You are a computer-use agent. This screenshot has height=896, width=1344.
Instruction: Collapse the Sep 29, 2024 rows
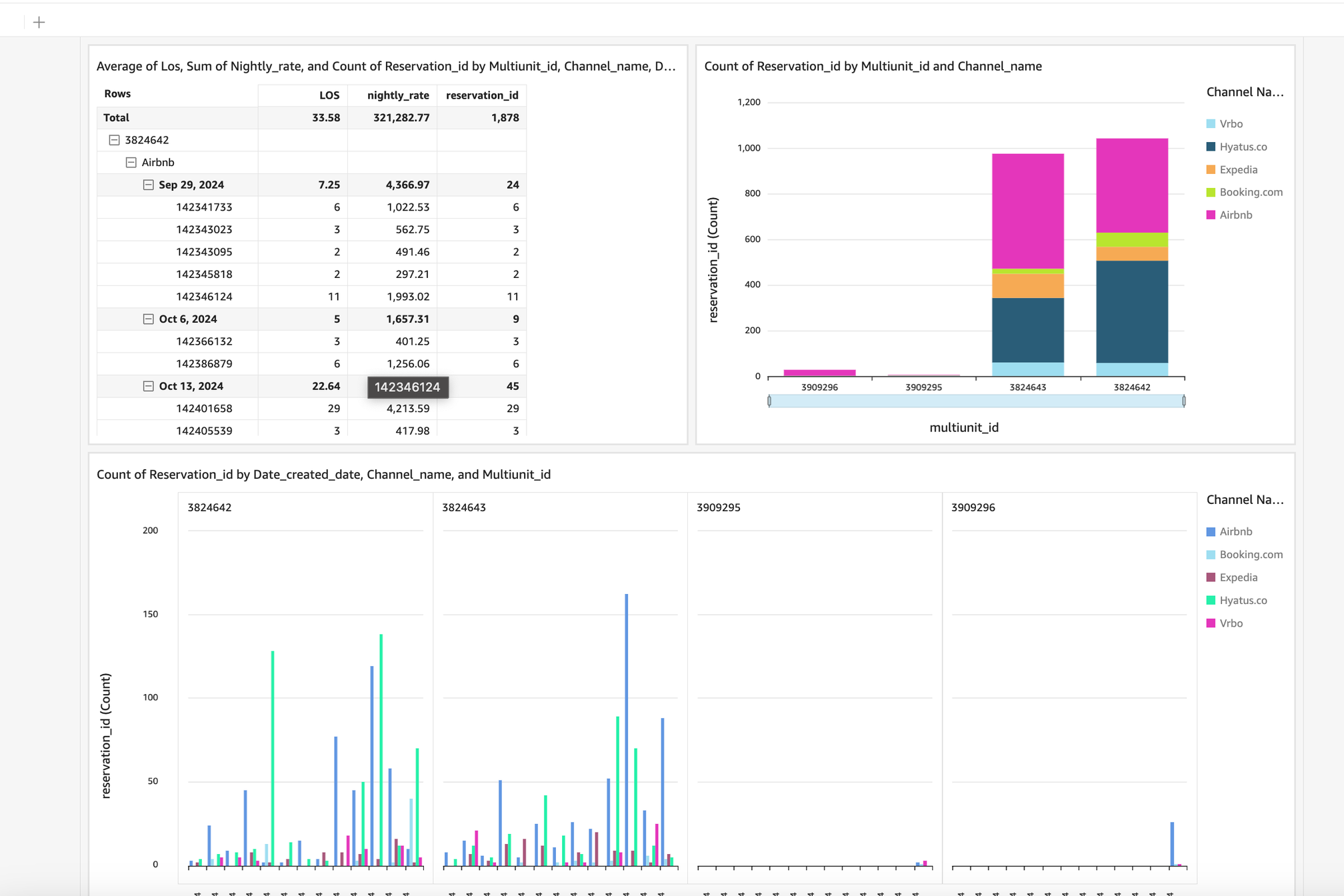coord(148,185)
